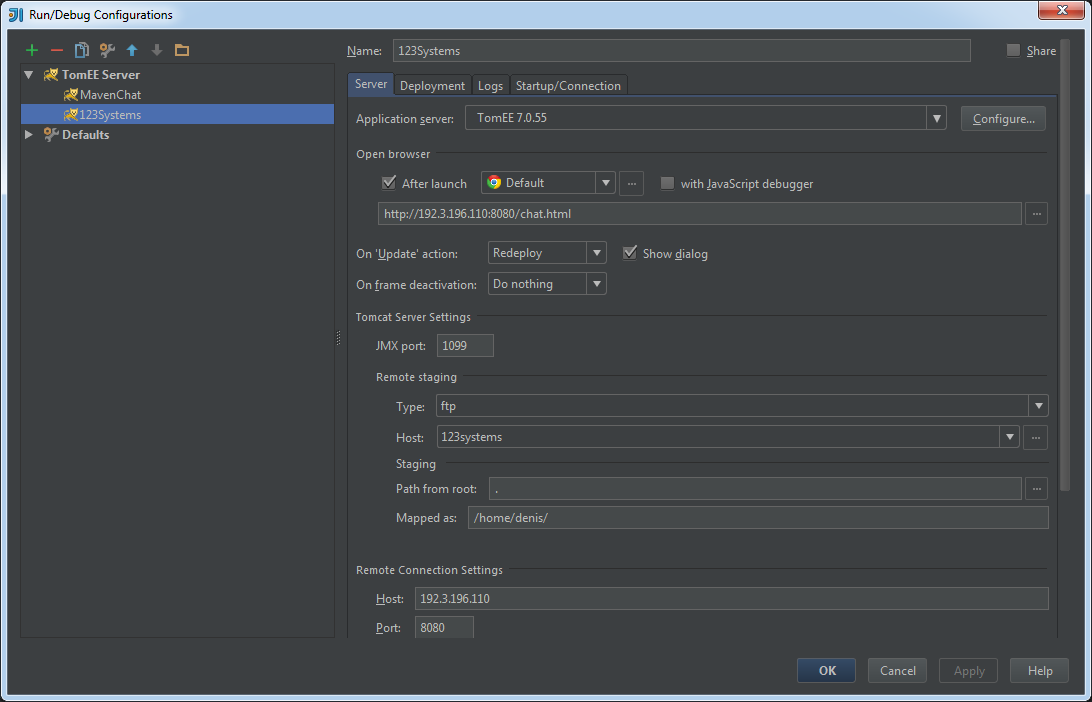Enable the with JavaScript debugger checkbox

click(667, 183)
